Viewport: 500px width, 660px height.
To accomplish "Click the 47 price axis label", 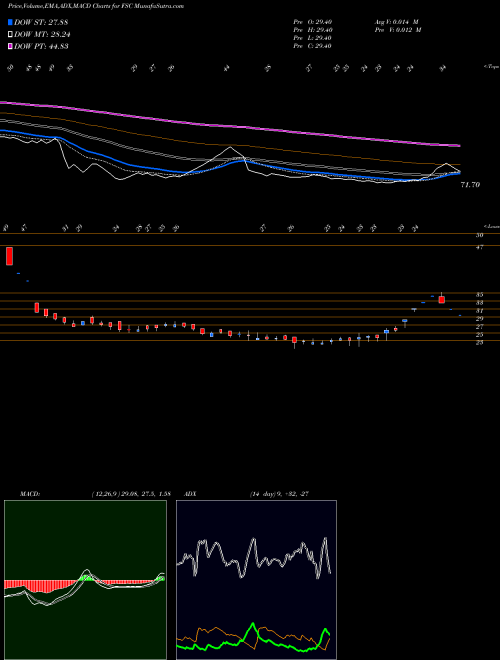I will click(x=479, y=248).
